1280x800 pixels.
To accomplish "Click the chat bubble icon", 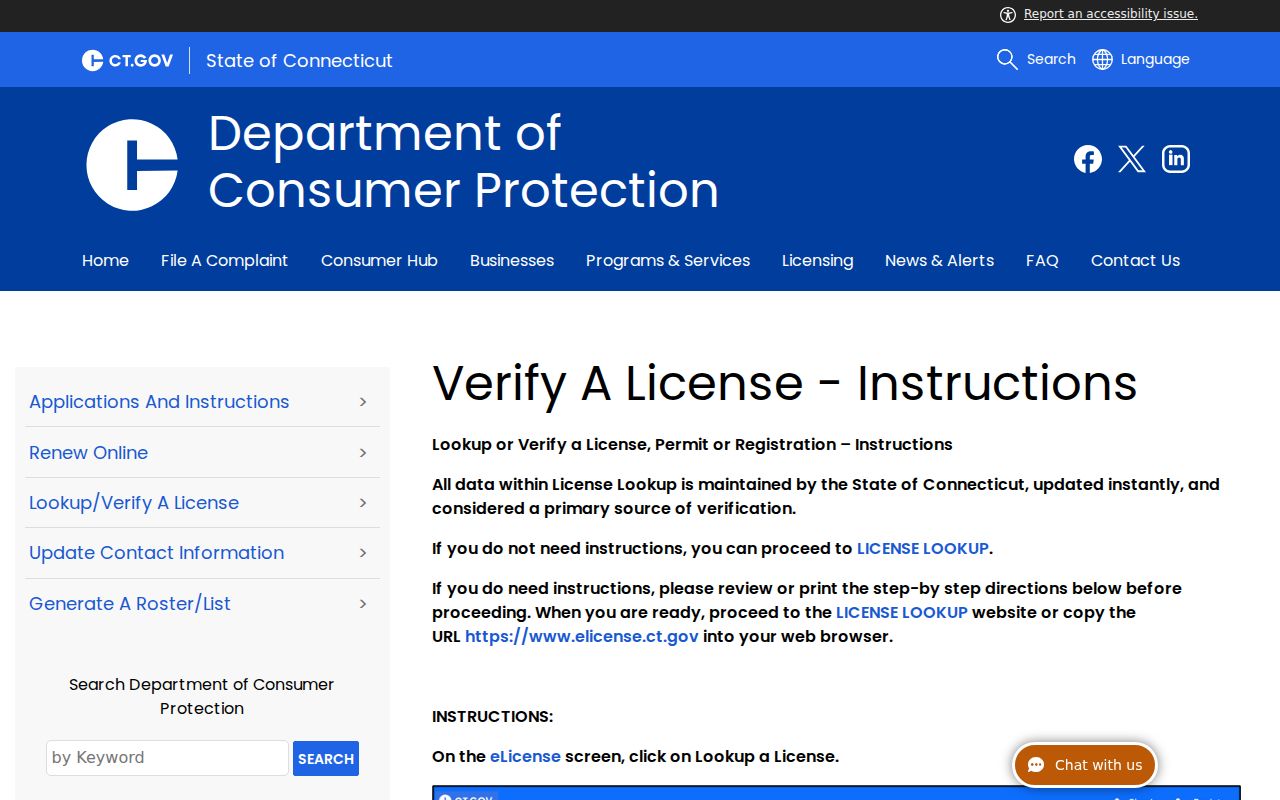I will [1036, 765].
